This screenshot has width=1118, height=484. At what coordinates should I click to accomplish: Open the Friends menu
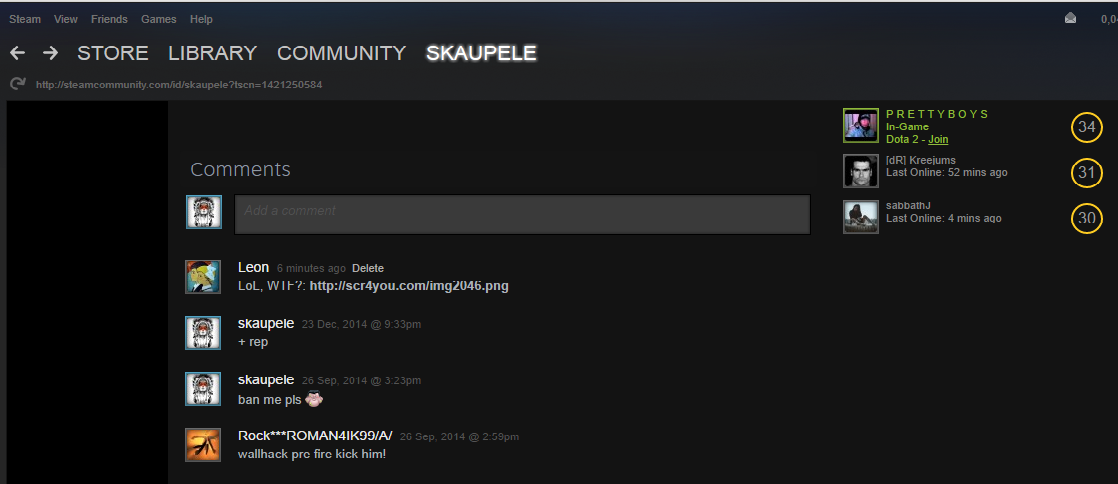coord(109,19)
